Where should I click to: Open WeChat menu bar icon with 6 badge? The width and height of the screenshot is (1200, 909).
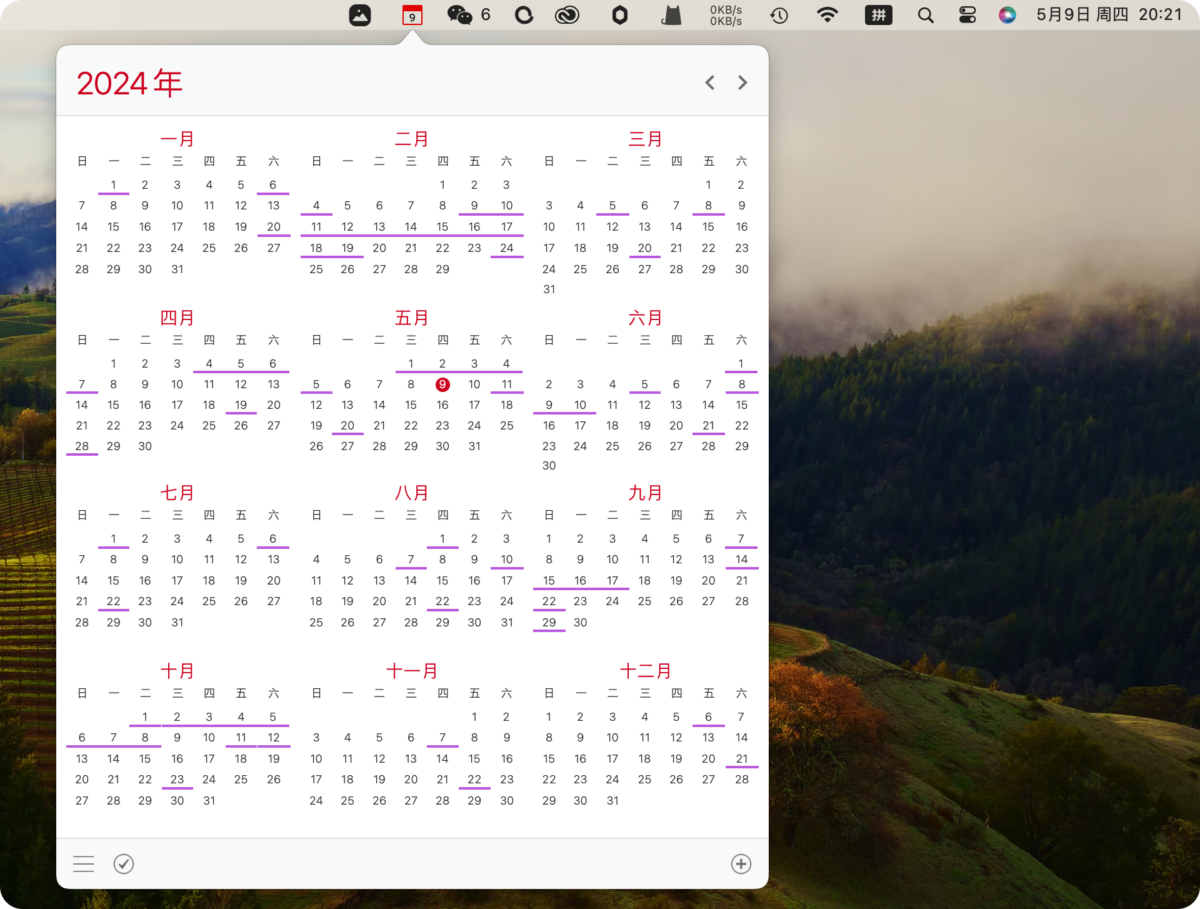click(x=469, y=15)
